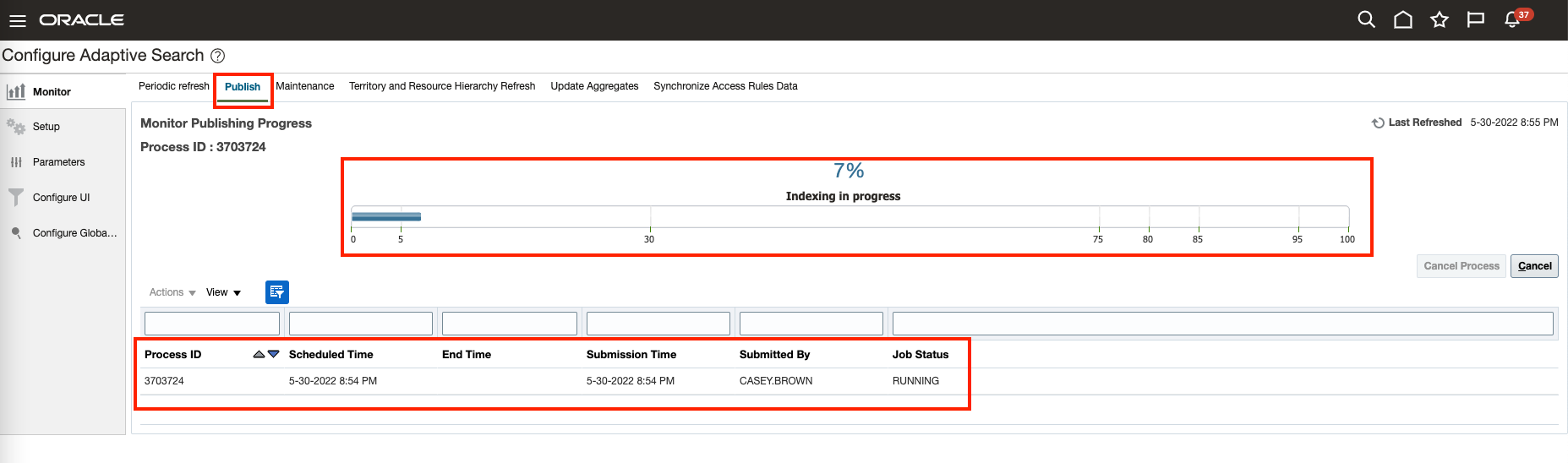Select the row cell 3703724

[164, 381]
